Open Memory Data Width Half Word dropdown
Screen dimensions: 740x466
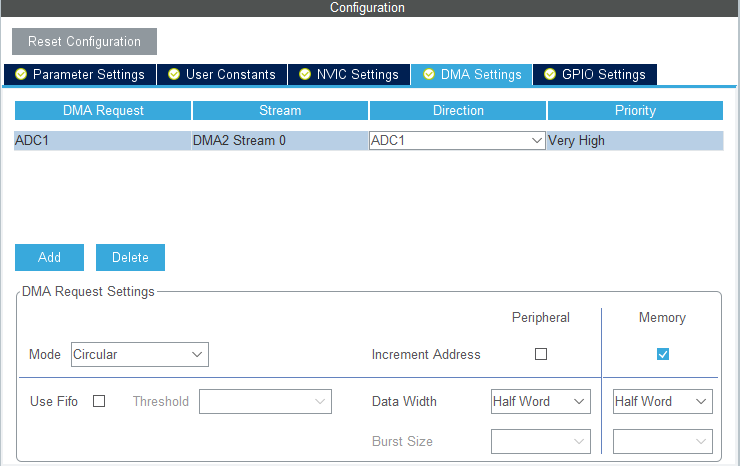(663, 401)
